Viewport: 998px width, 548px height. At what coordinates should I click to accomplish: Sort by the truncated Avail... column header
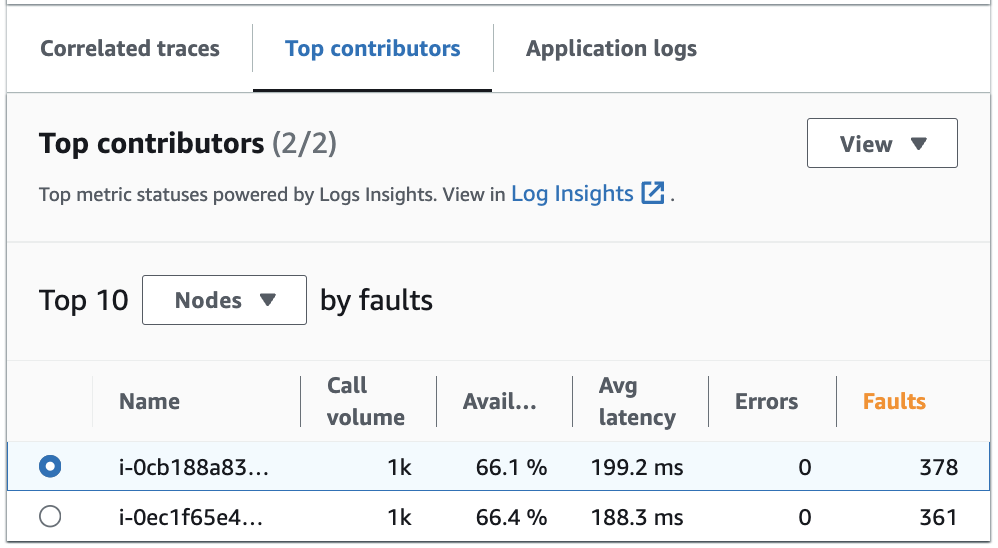click(500, 402)
